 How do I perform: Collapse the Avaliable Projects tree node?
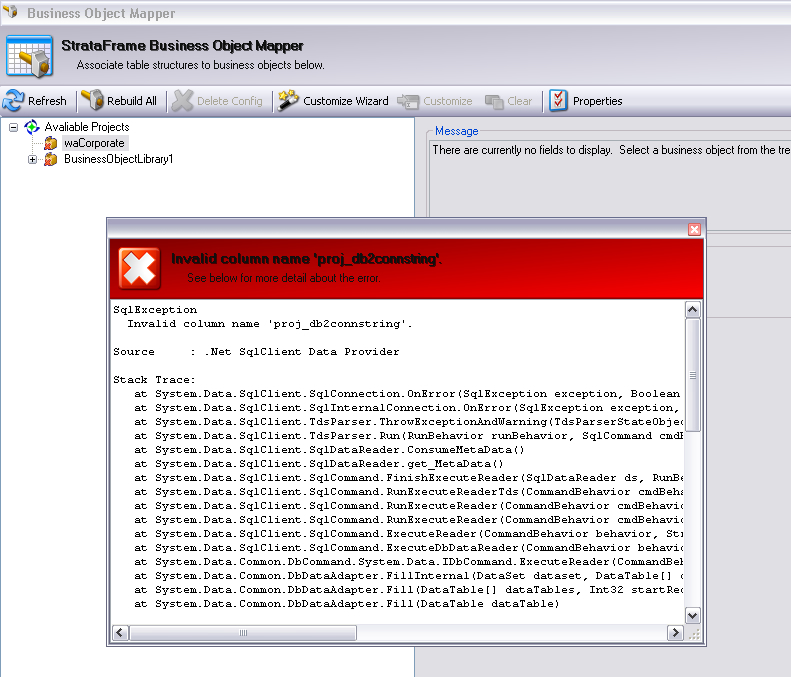[14, 128]
